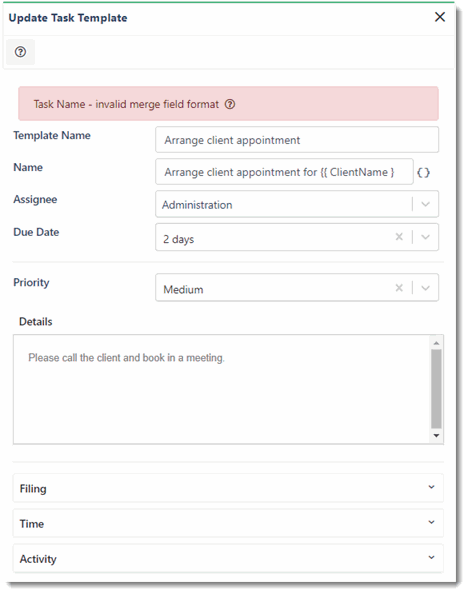
Task: Open the Priority dropdown arrow
Action: (x=426, y=288)
